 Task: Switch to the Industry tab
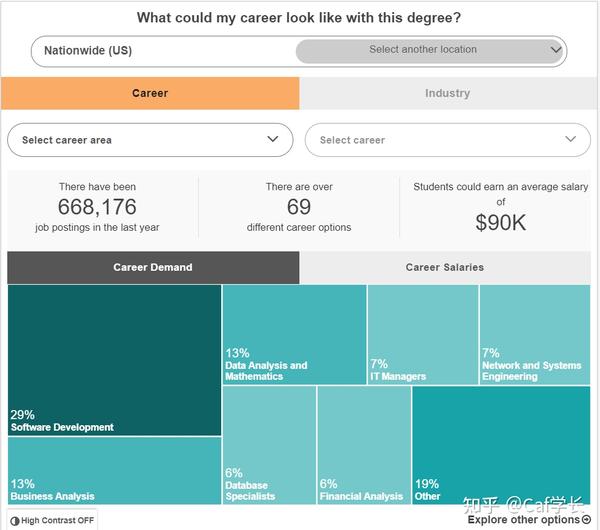pos(448,93)
